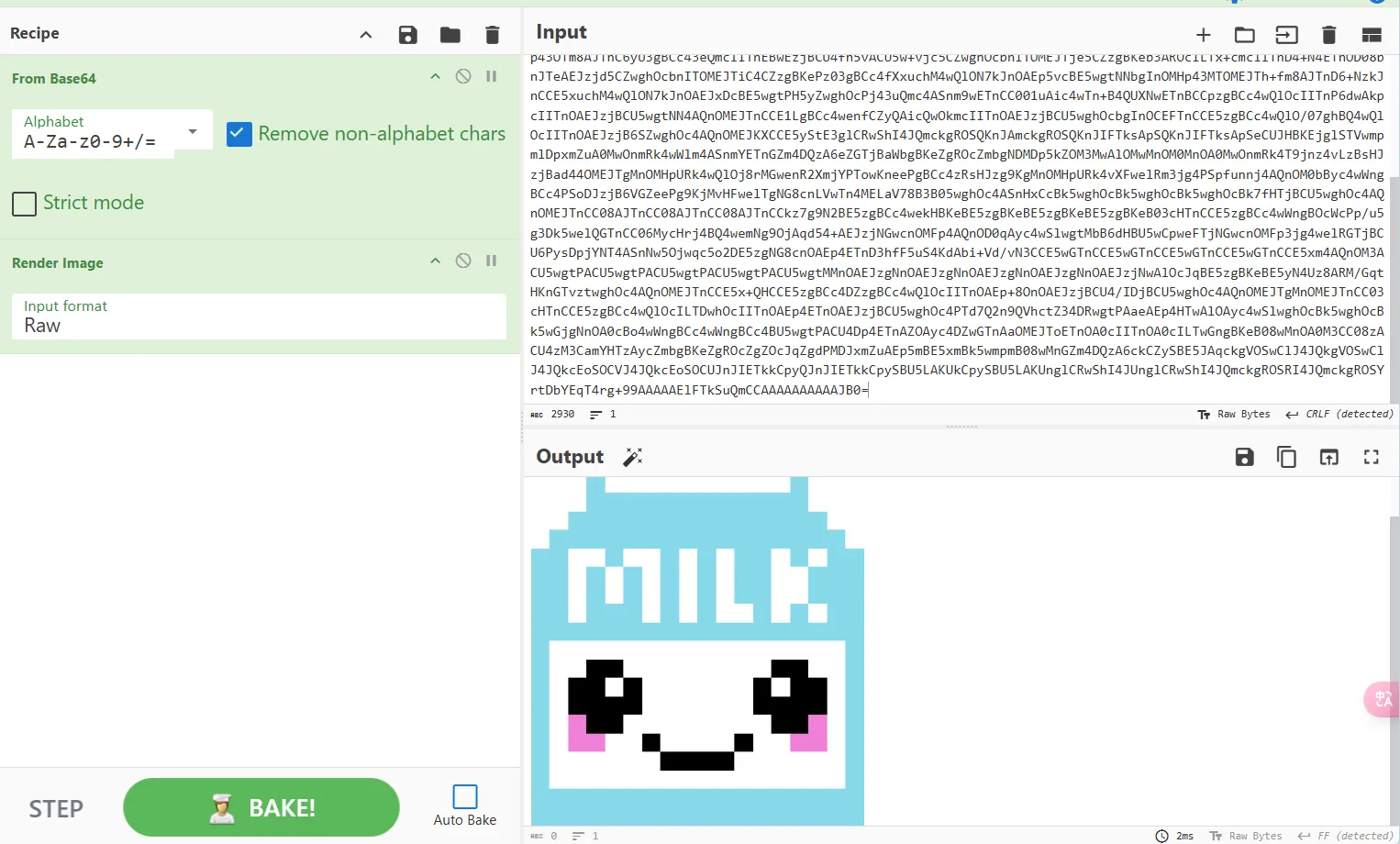The image size is (1400, 844).
Task: Add a new input tab
Action: 1203,35
